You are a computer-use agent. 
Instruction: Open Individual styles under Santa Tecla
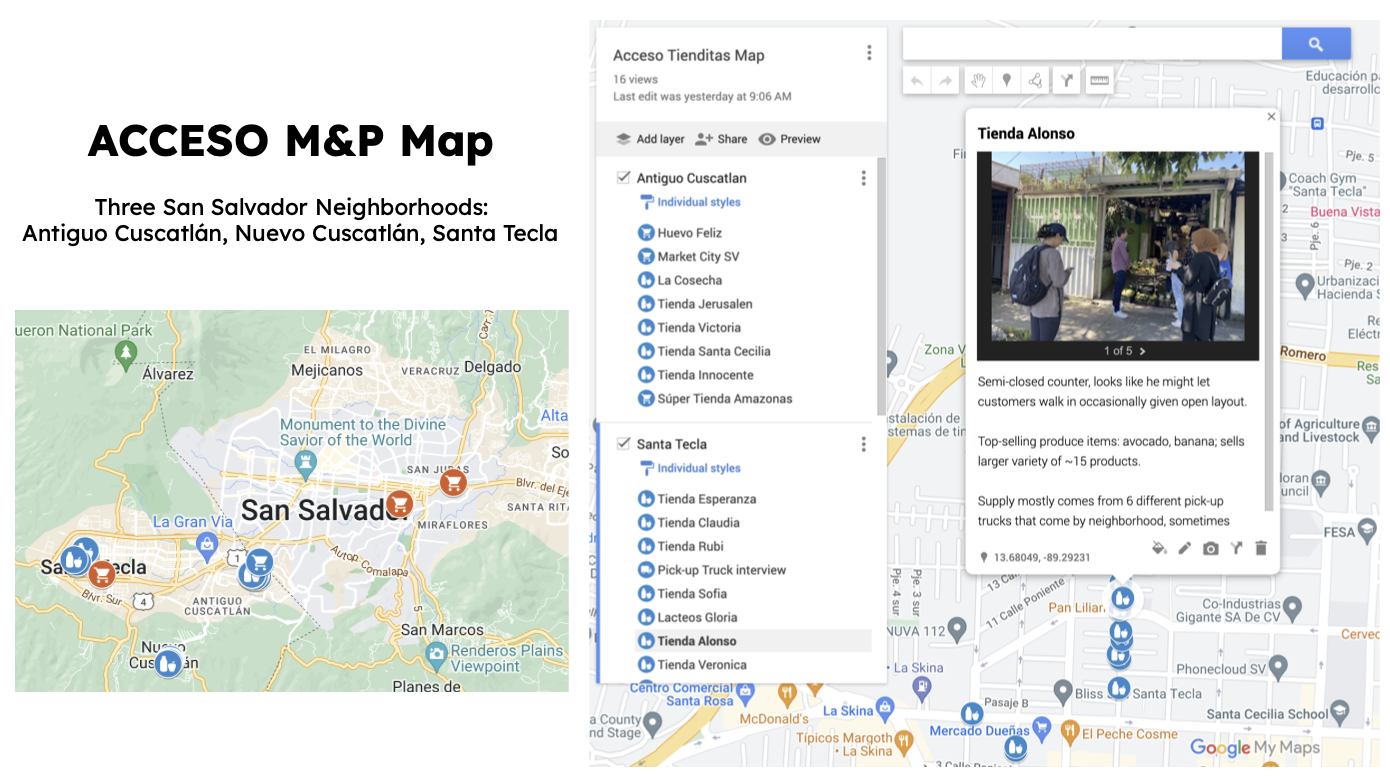(x=690, y=468)
